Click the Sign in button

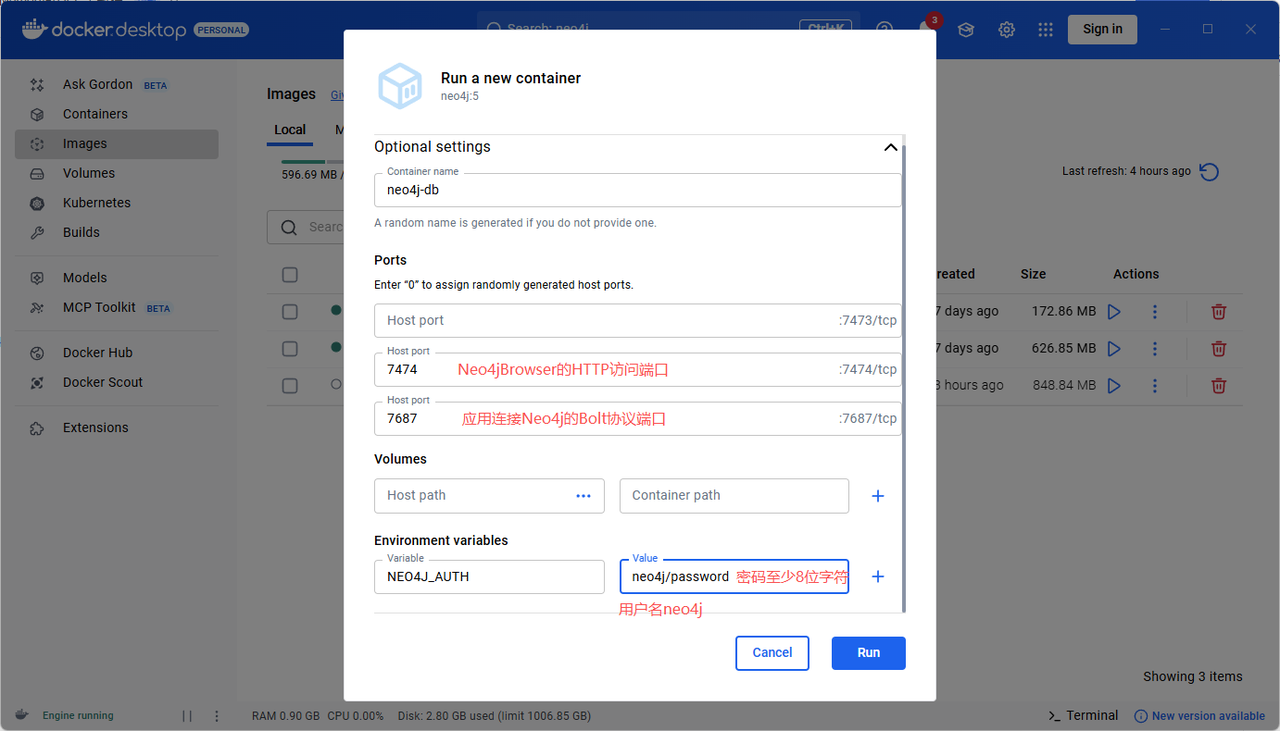[x=1103, y=29]
